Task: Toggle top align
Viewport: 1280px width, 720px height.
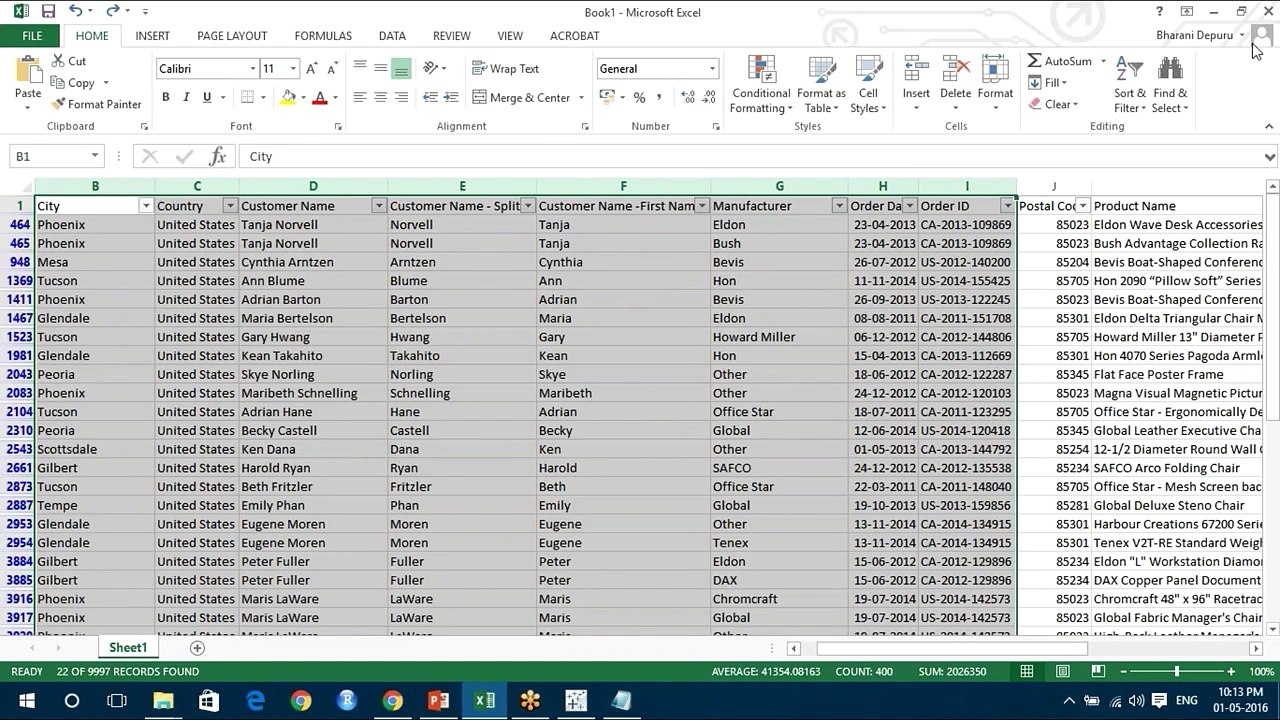Action: pos(359,69)
